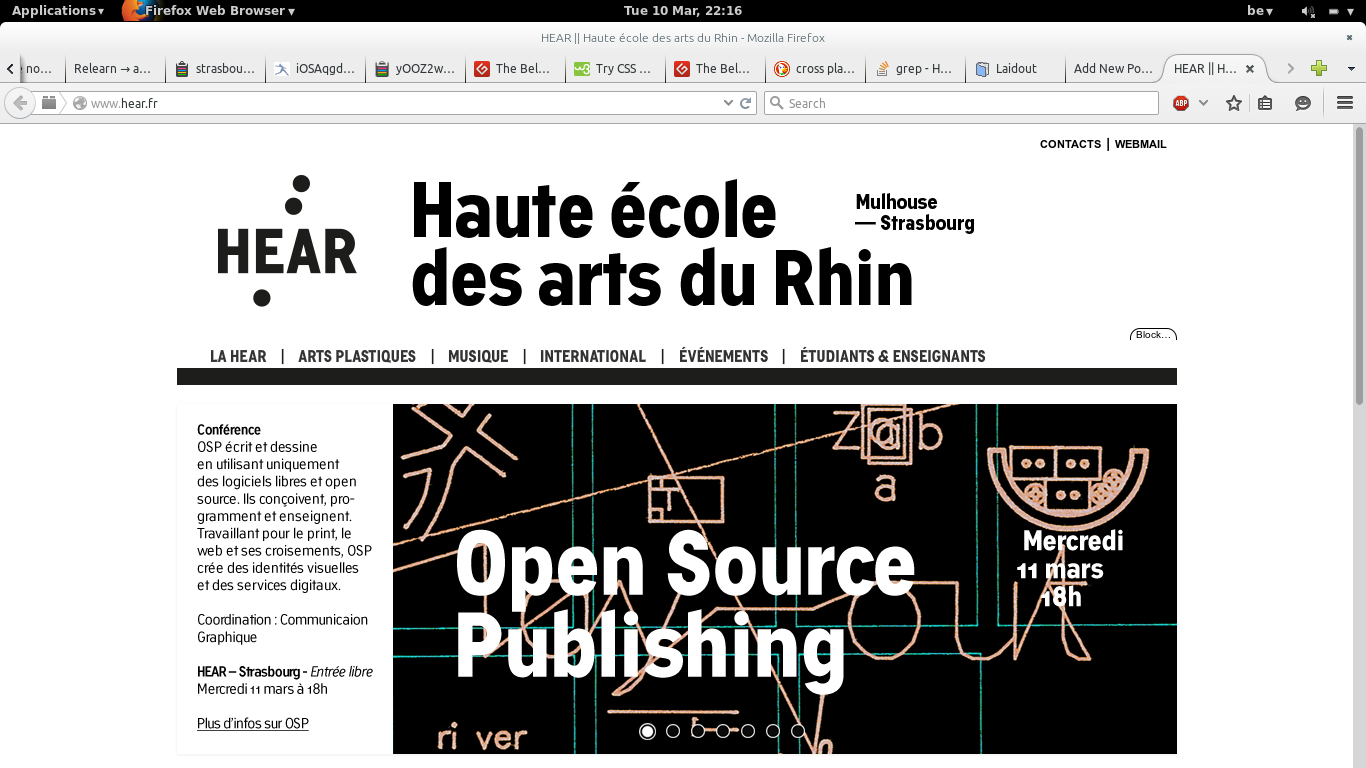
Task: Expand the arrow next to the ABP icon
Action: click(1203, 103)
